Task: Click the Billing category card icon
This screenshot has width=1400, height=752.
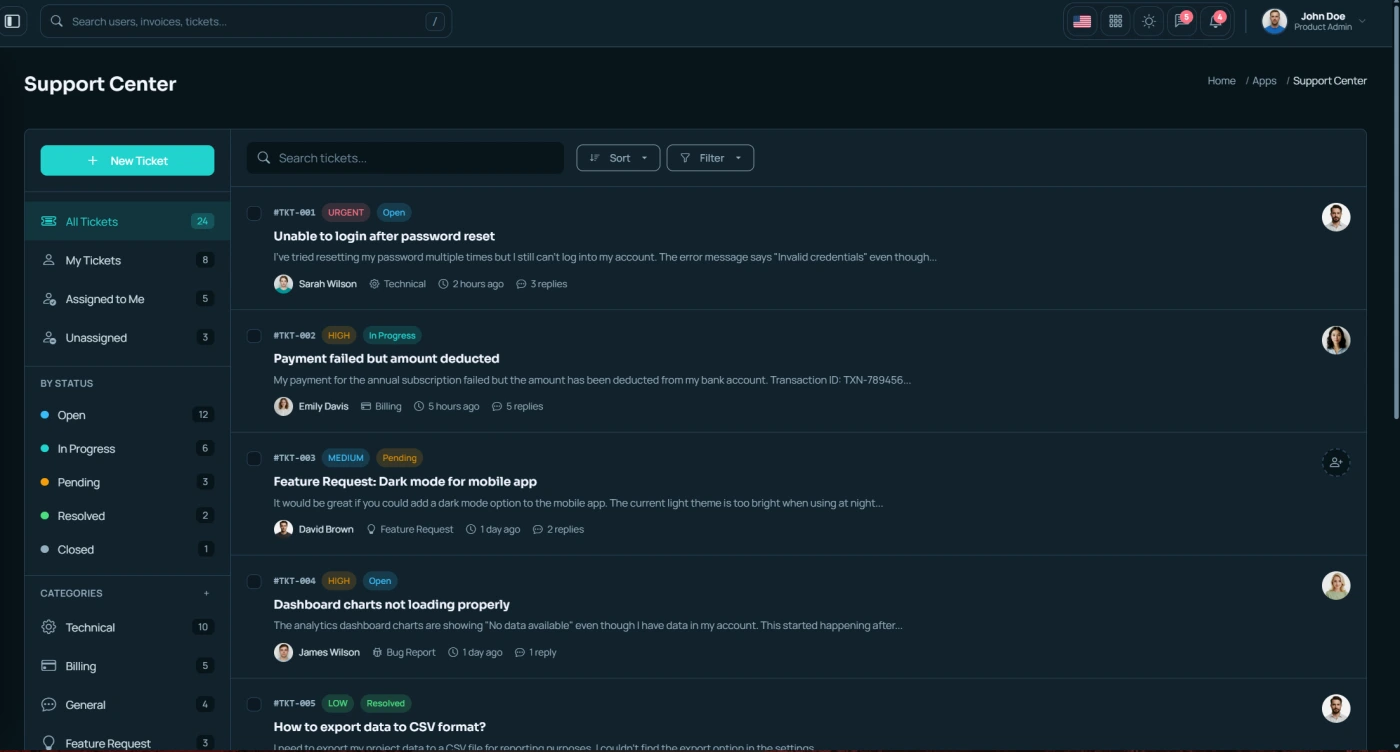Action: coord(48,666)
